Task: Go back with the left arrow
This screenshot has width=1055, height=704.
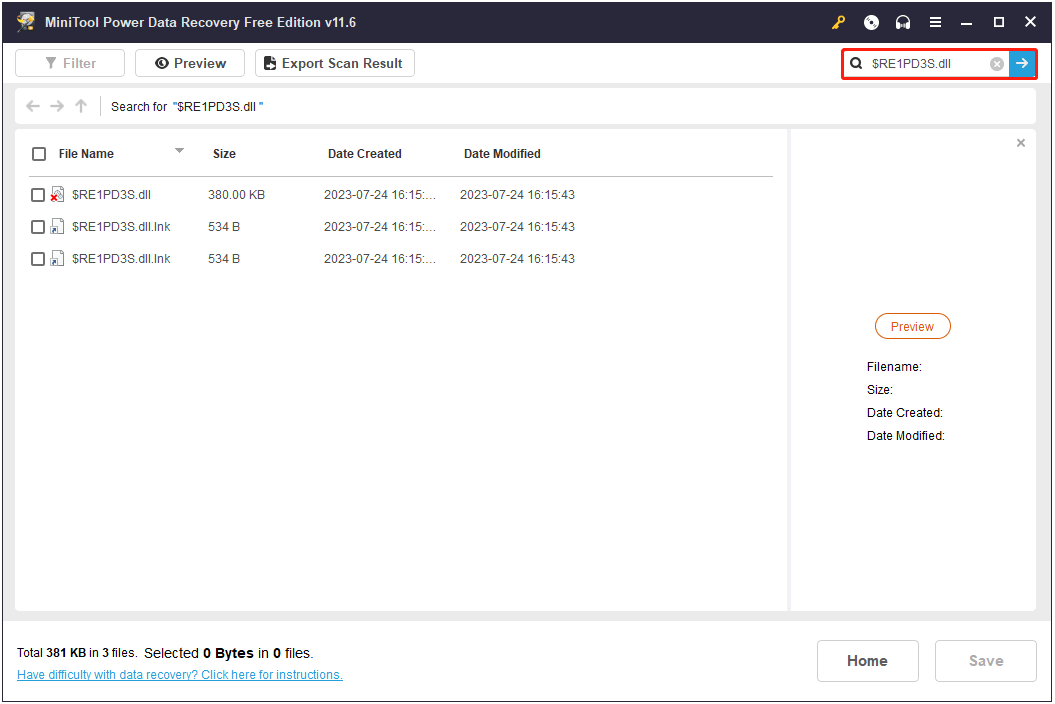Action: pyautogui.click(x=32, y=106)
